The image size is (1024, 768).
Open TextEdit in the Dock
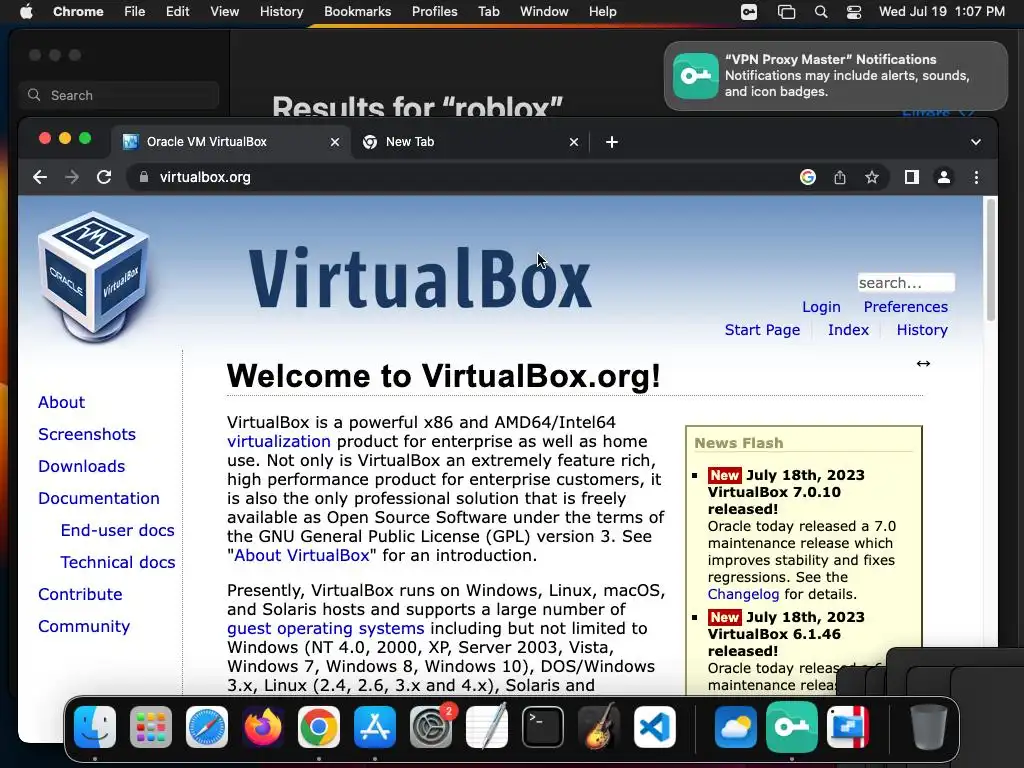click(x=487, y=727)
